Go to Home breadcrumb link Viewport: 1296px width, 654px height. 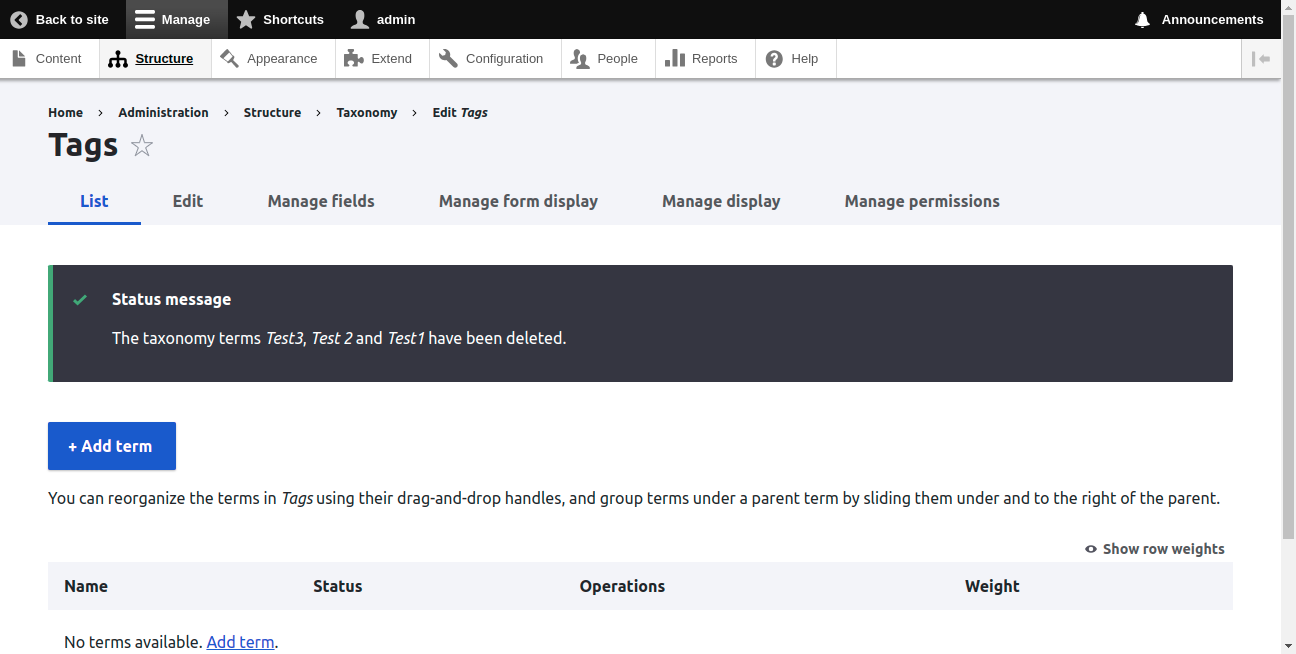(x=66, y=113)
